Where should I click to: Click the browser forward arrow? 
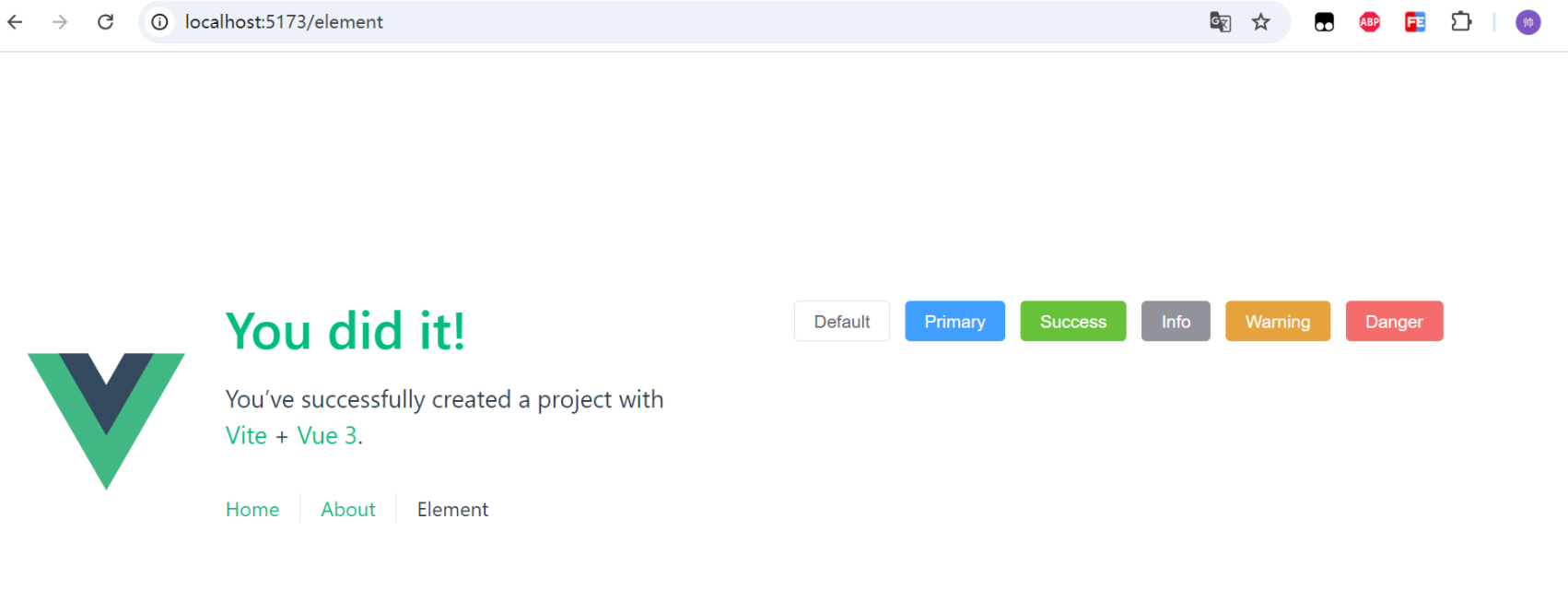point(60,22)
